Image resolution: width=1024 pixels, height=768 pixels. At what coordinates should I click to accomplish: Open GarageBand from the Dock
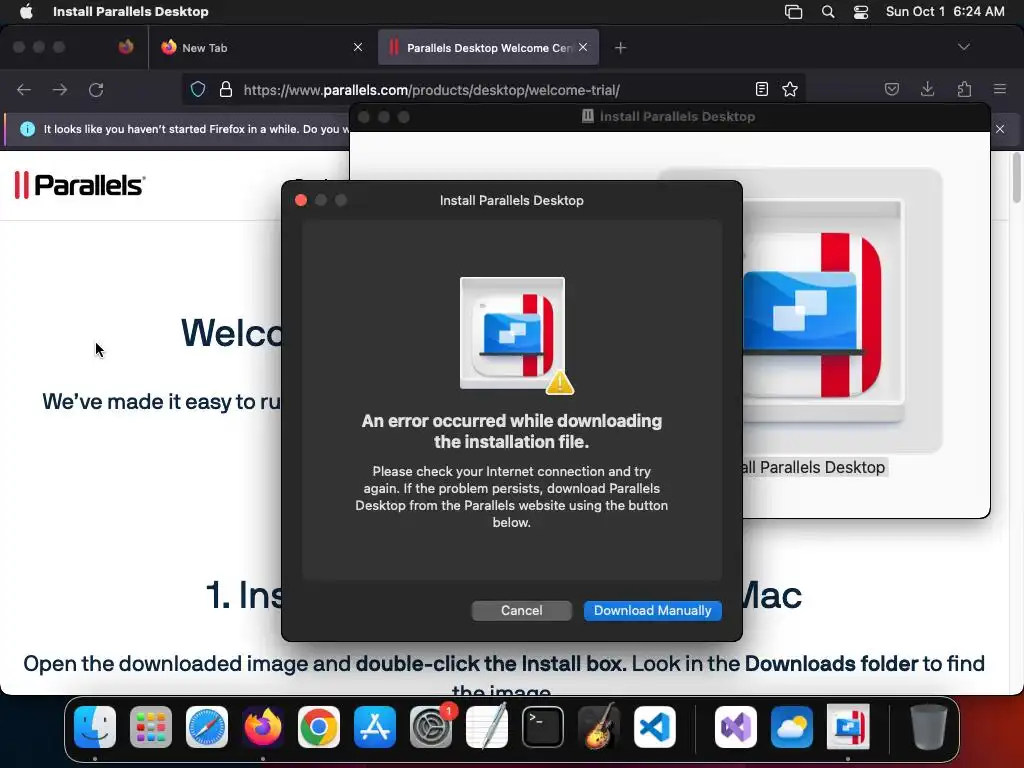[x=599, y=727]
